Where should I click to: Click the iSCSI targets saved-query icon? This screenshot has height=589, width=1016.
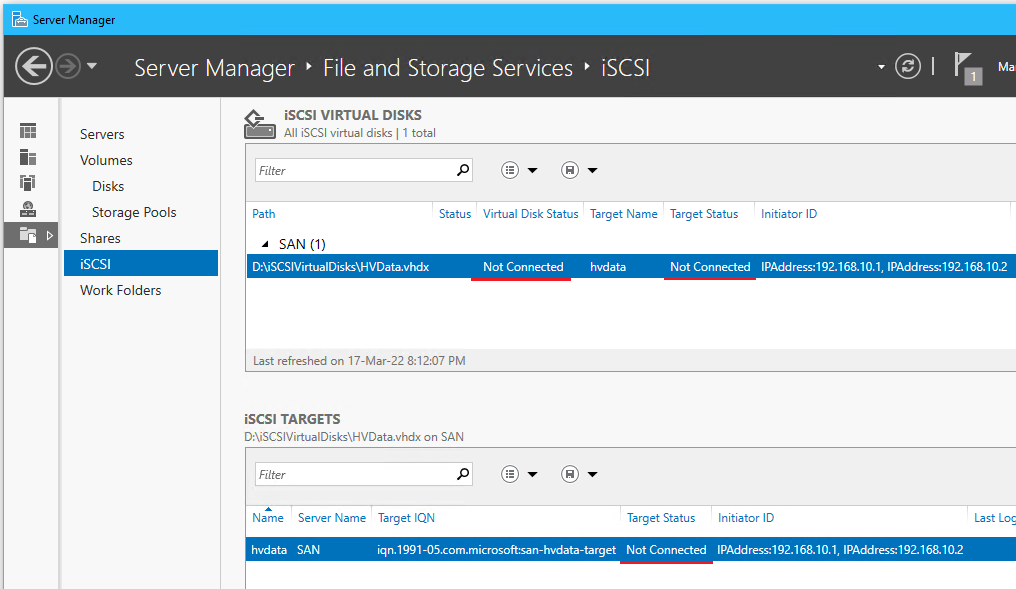click(x=570, y=474)
